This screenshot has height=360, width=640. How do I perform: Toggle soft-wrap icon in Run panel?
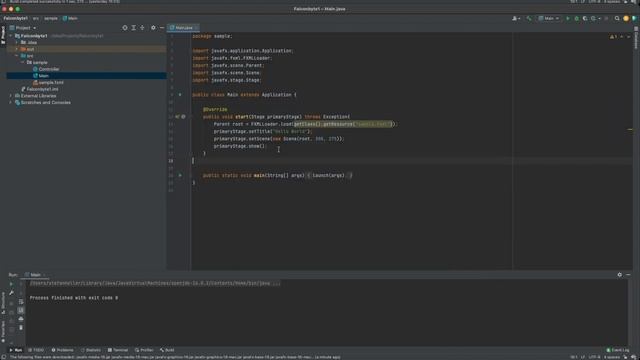pyautogui.click(x=21, y=302)
